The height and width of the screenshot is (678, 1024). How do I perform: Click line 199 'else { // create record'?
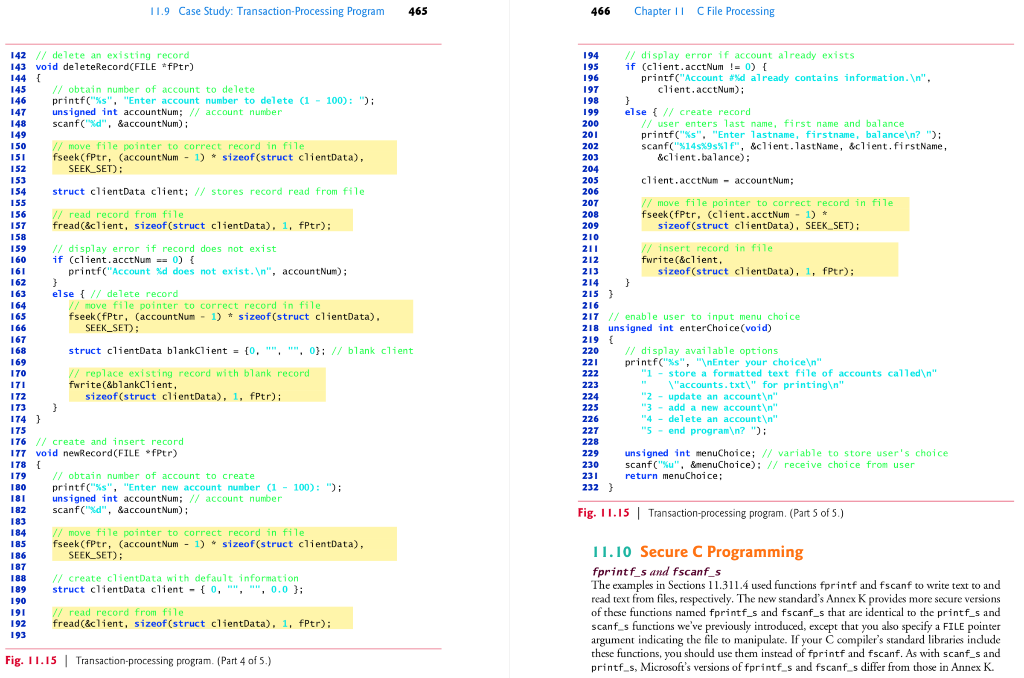(x=688, y=112)
